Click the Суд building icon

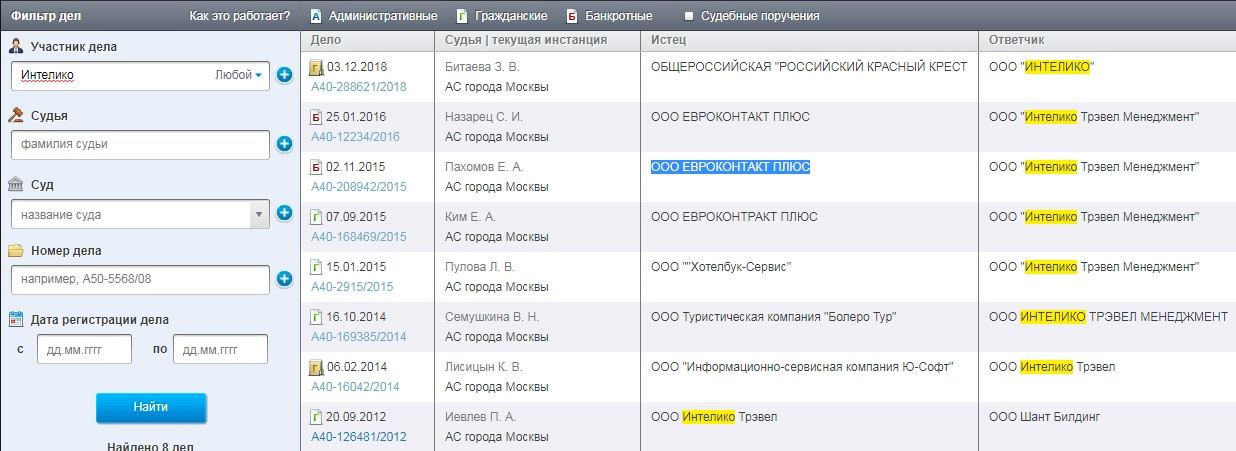click(16, 185)
